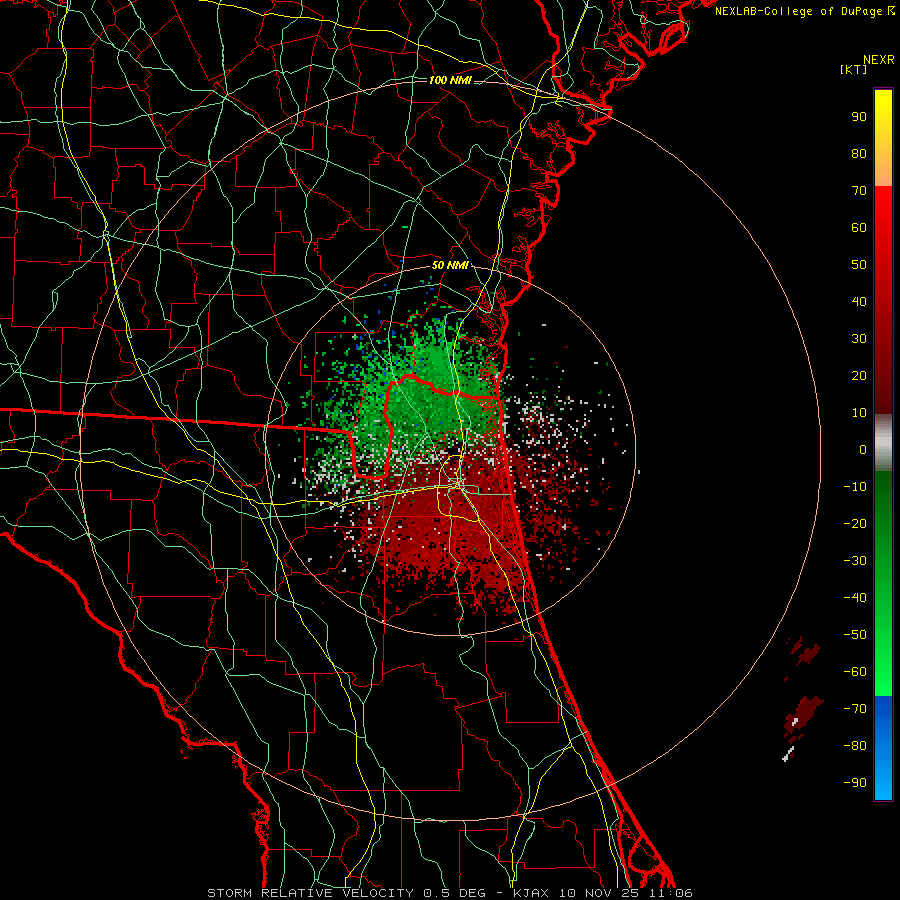Click the -90 scale value
Image resolution: width=900 pixels, height=900 pixels.
[855, 783]
